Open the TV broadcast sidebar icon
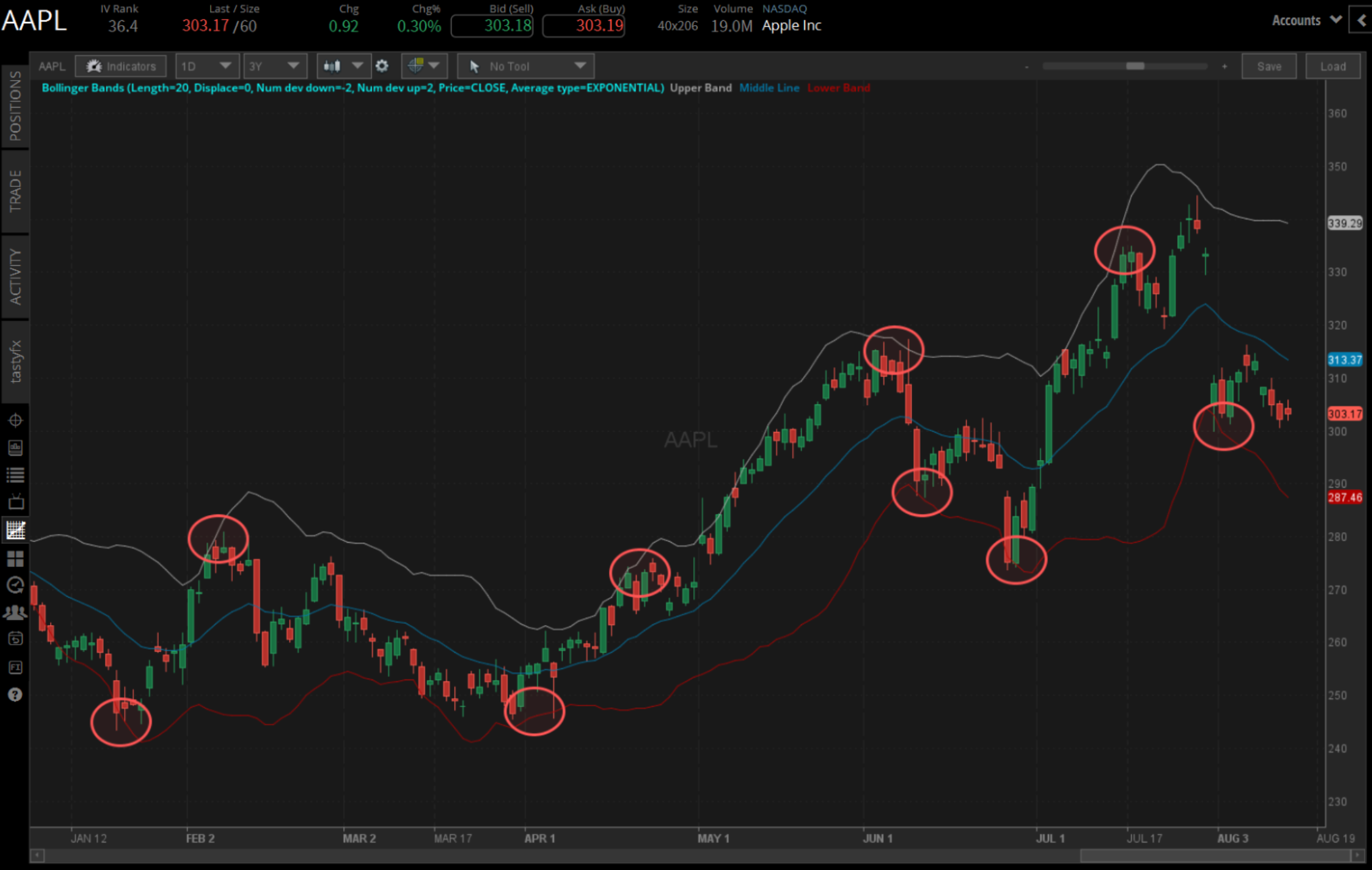This screenshot has height=870, width=1372. 15,502
